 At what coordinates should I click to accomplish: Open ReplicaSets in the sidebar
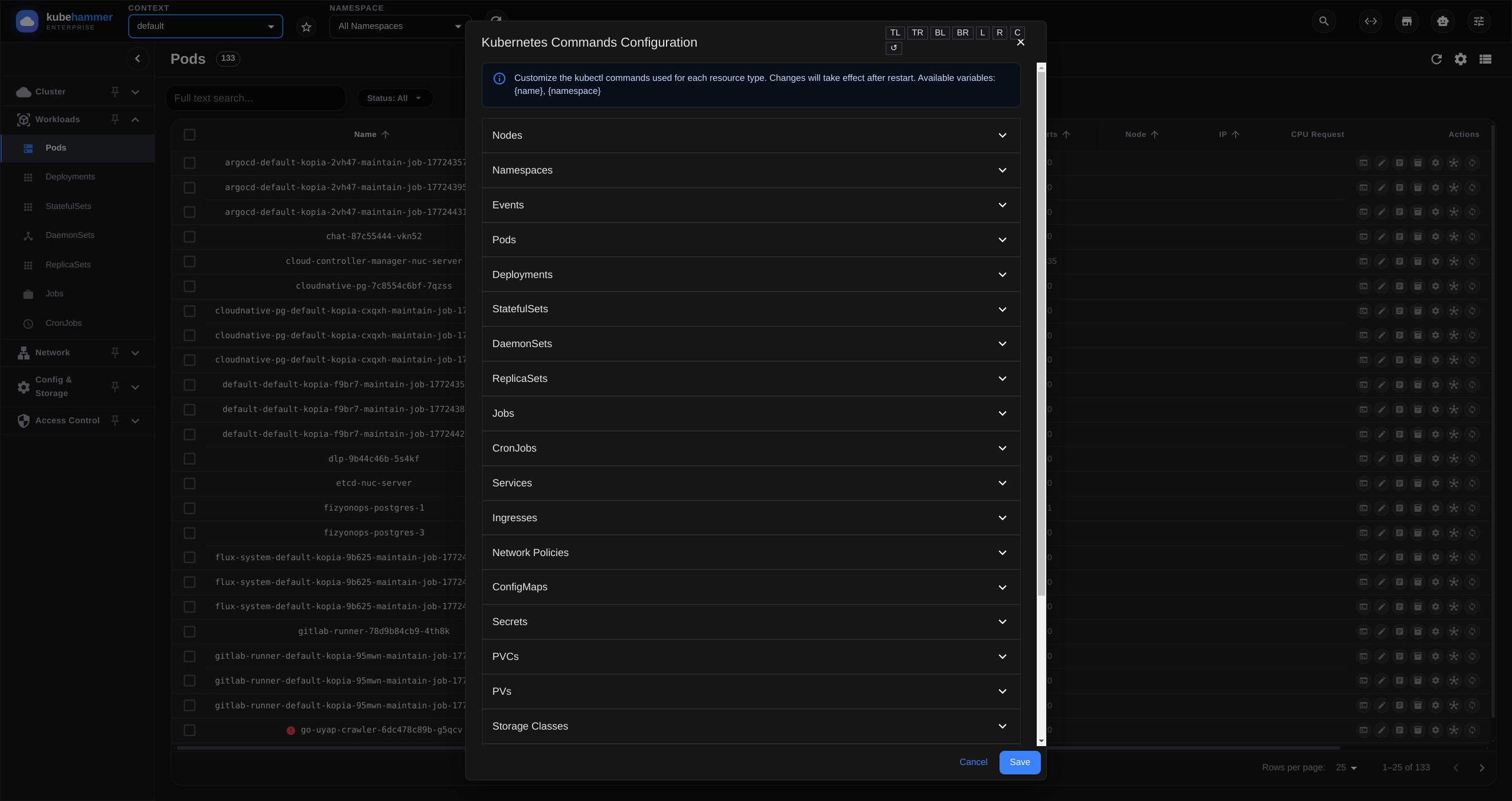[x=77, y=265]
